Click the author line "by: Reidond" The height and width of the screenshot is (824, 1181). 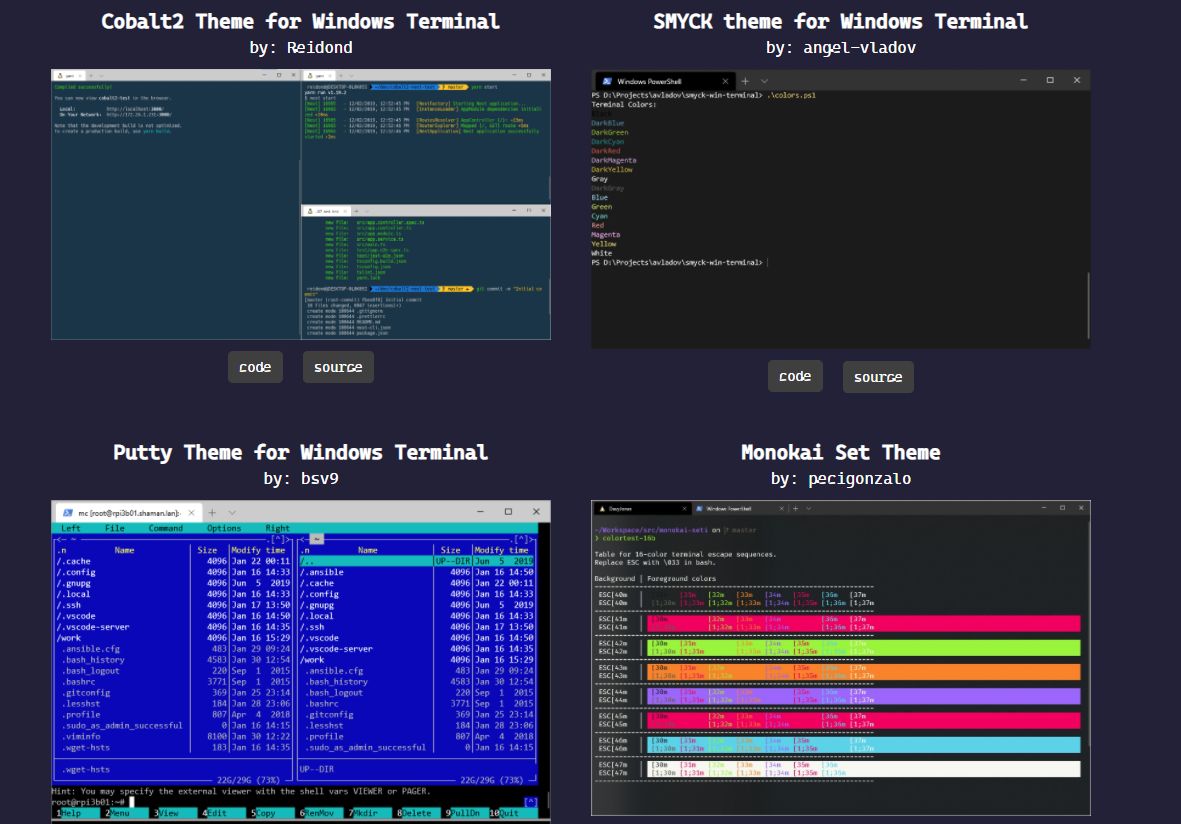(301, 47)
